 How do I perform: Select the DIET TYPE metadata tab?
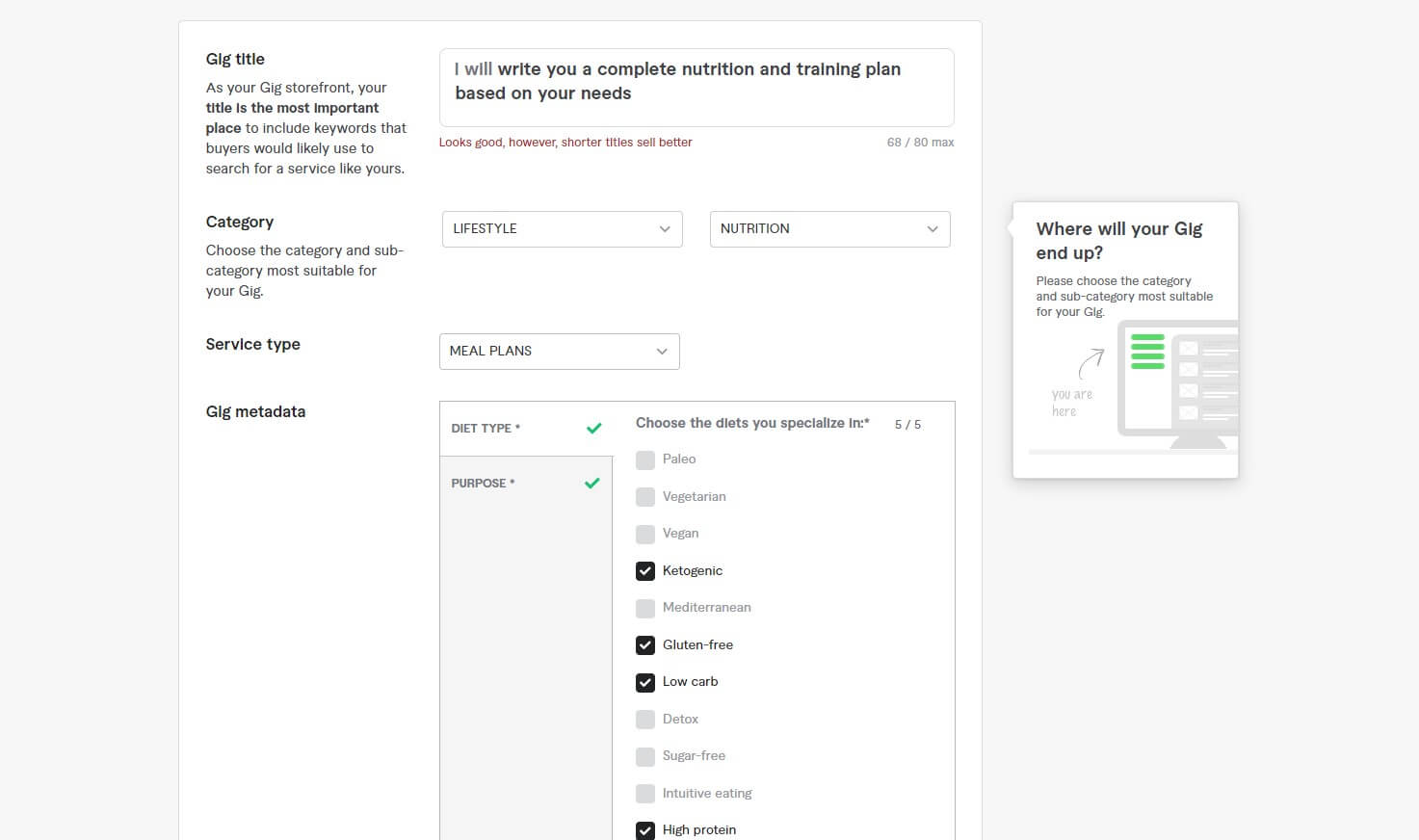point(526,429)
